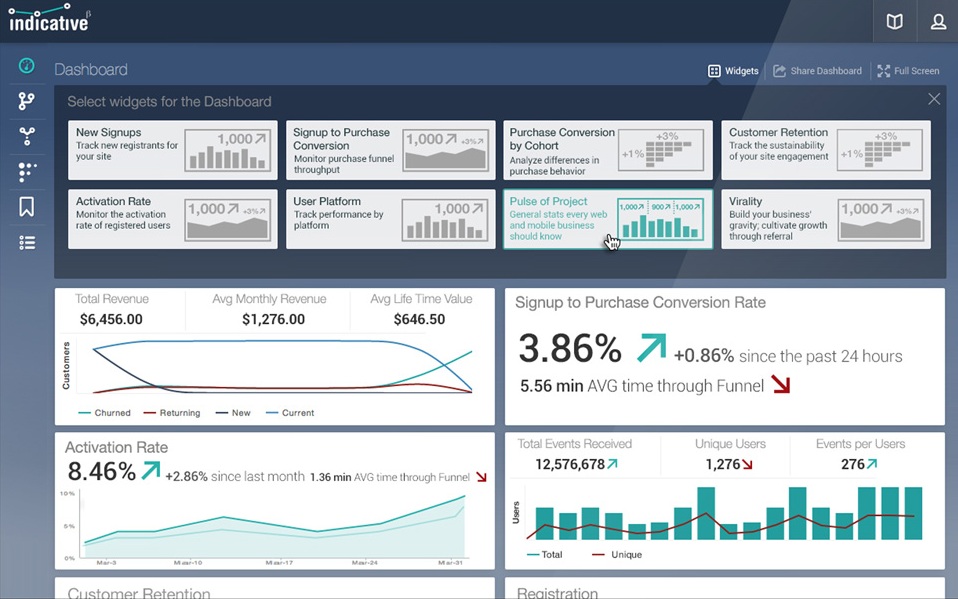Image resolution: width=958 pixels, height=599 pixels.
Task: Close the widget selection panel
Action: point(934,98)
